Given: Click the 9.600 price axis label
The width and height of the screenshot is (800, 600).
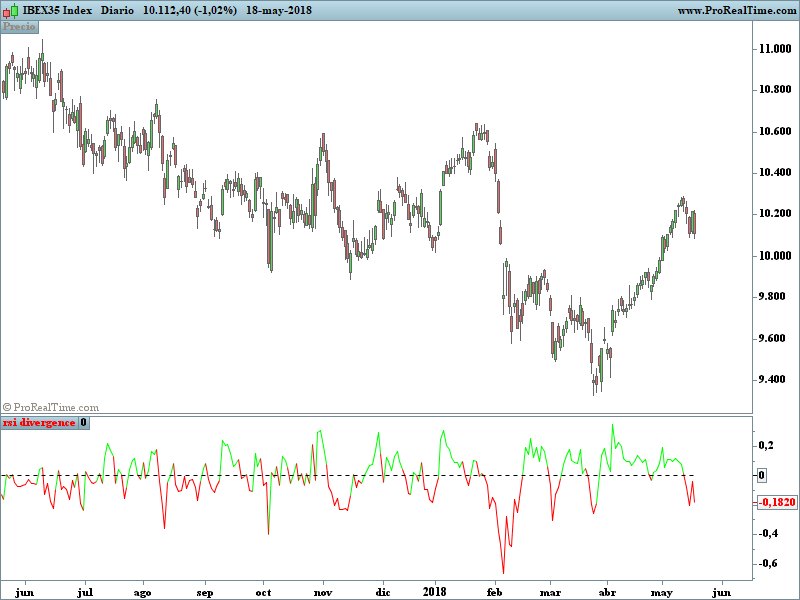Looking at the screenshot, I should (x=772, y=338).
